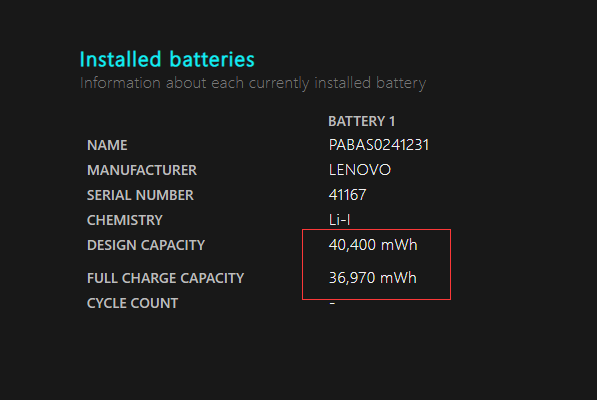
Task: Select the Li-I chemistry value
Action: [x=339, y=220]
